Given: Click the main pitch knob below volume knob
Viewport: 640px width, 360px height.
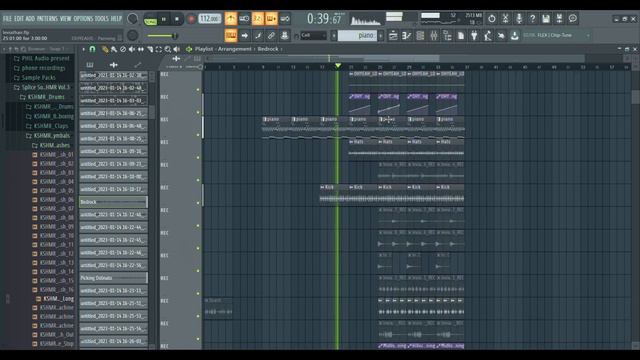Looking at the screenshot, I should [x=133, y=36].
